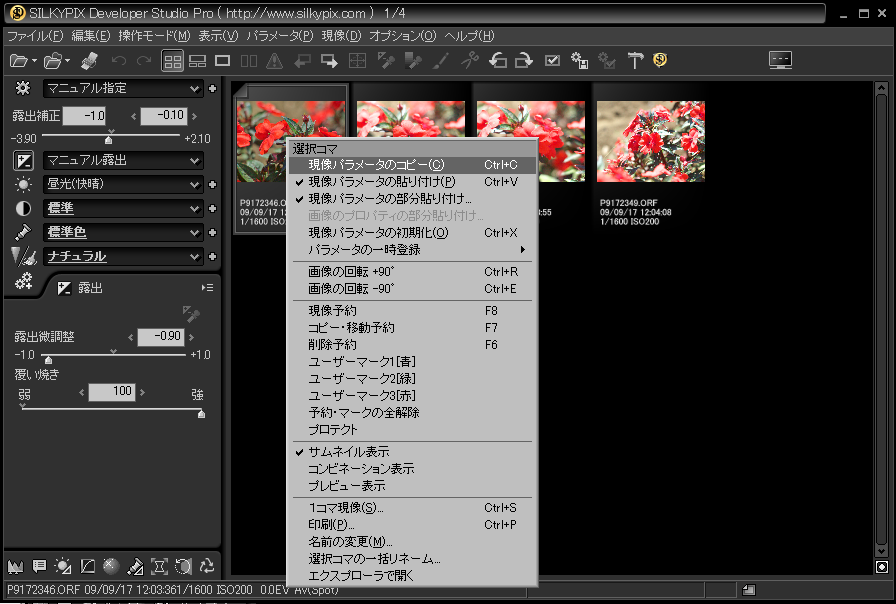Click the rotate image left toolbar icon
The height and width of the screenshot is (604, 896).
tap(498, 61)
